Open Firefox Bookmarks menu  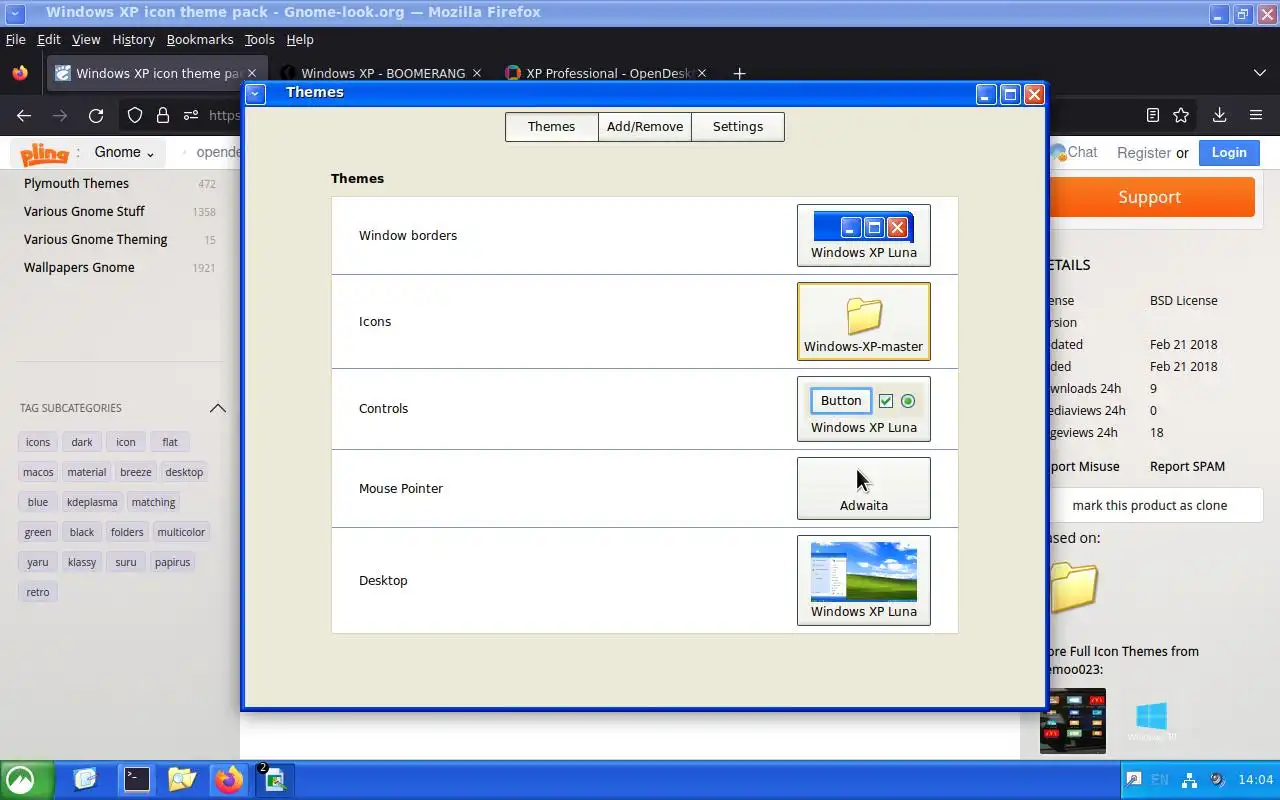pyautogui.click(x=200, y=39)
